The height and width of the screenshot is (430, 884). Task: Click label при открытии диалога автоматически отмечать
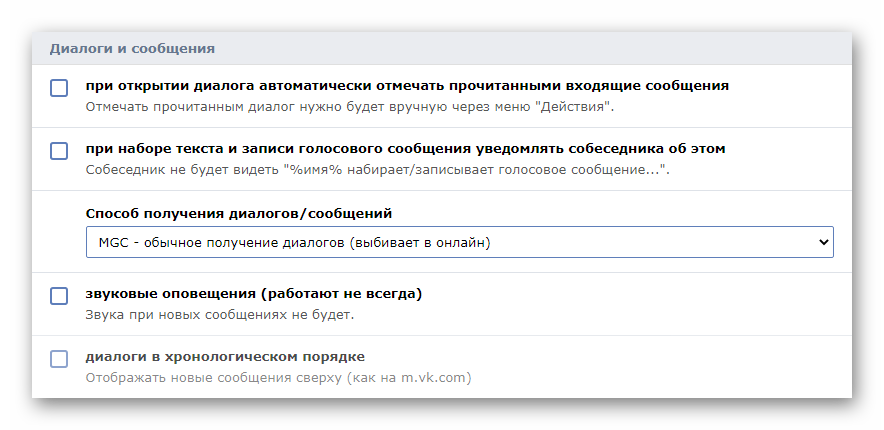pos(407,86)
